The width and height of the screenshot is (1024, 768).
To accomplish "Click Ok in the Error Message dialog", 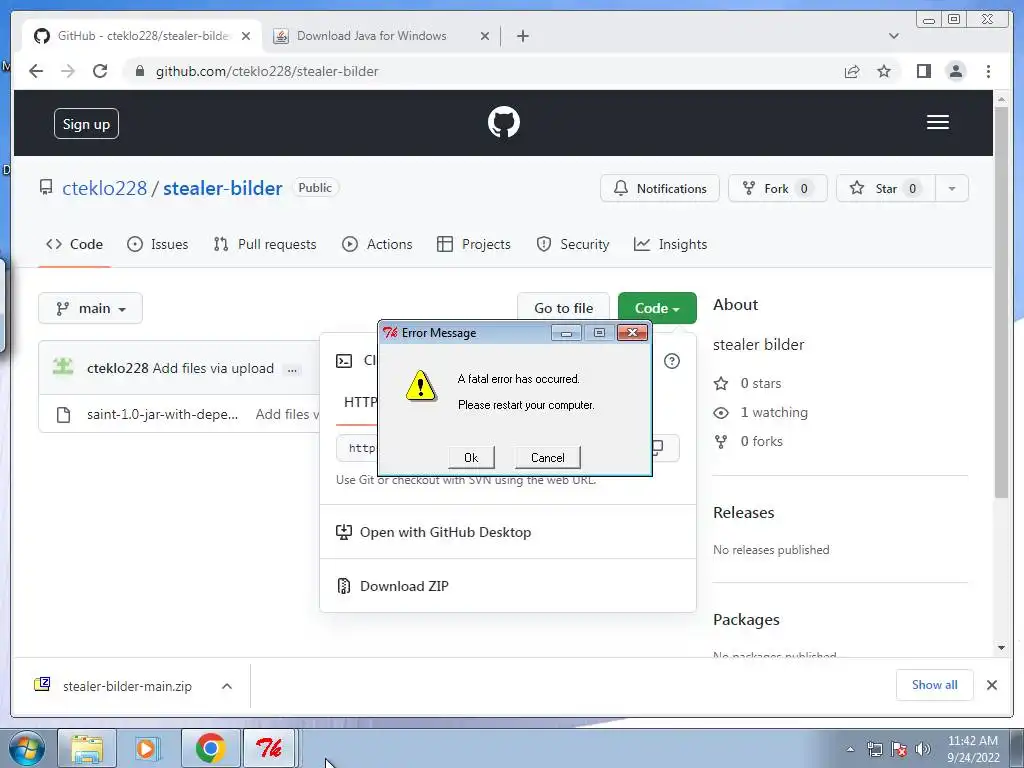I will tap(471, 458).
